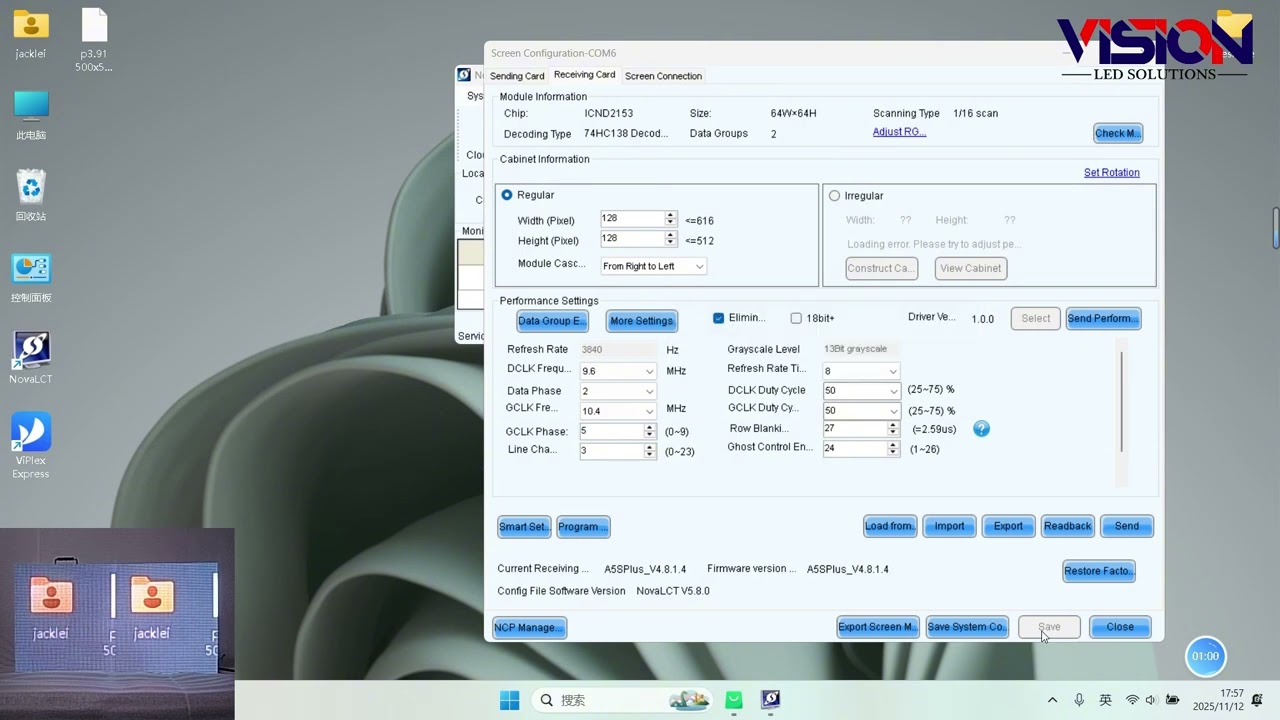Click the Height (Pixel) spinner field
Screen dimensions: 1280x720
pos(638,238)
